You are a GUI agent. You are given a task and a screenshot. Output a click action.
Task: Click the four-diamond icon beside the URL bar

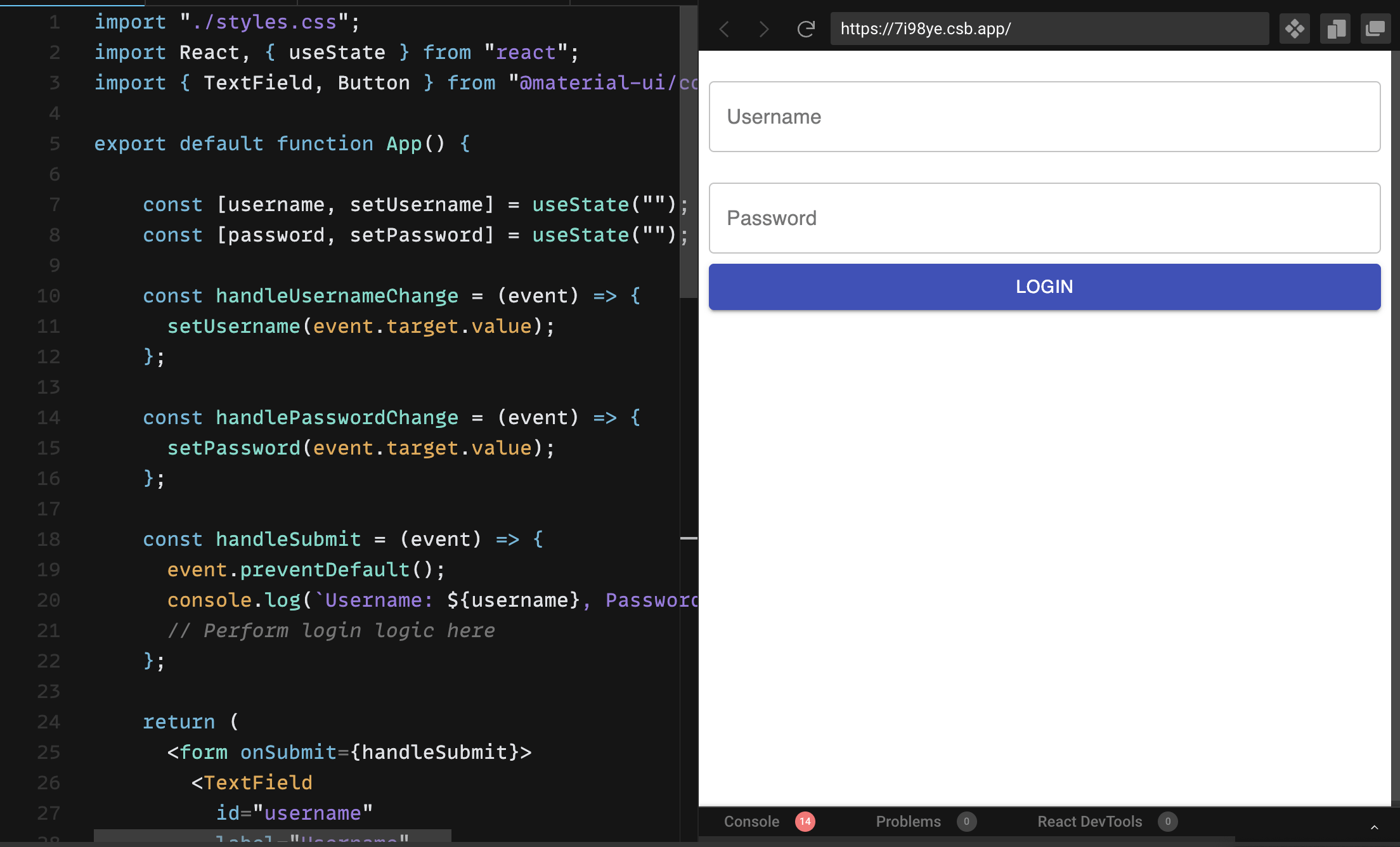point(1294,29)
